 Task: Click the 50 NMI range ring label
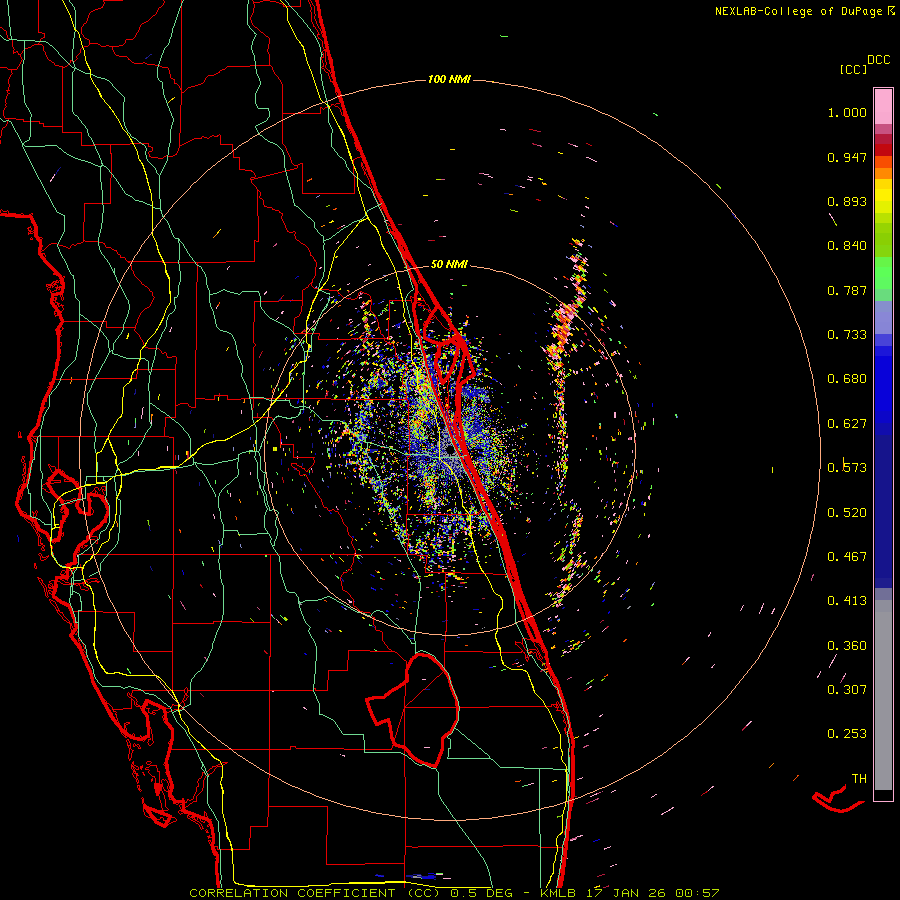(449, 264)
